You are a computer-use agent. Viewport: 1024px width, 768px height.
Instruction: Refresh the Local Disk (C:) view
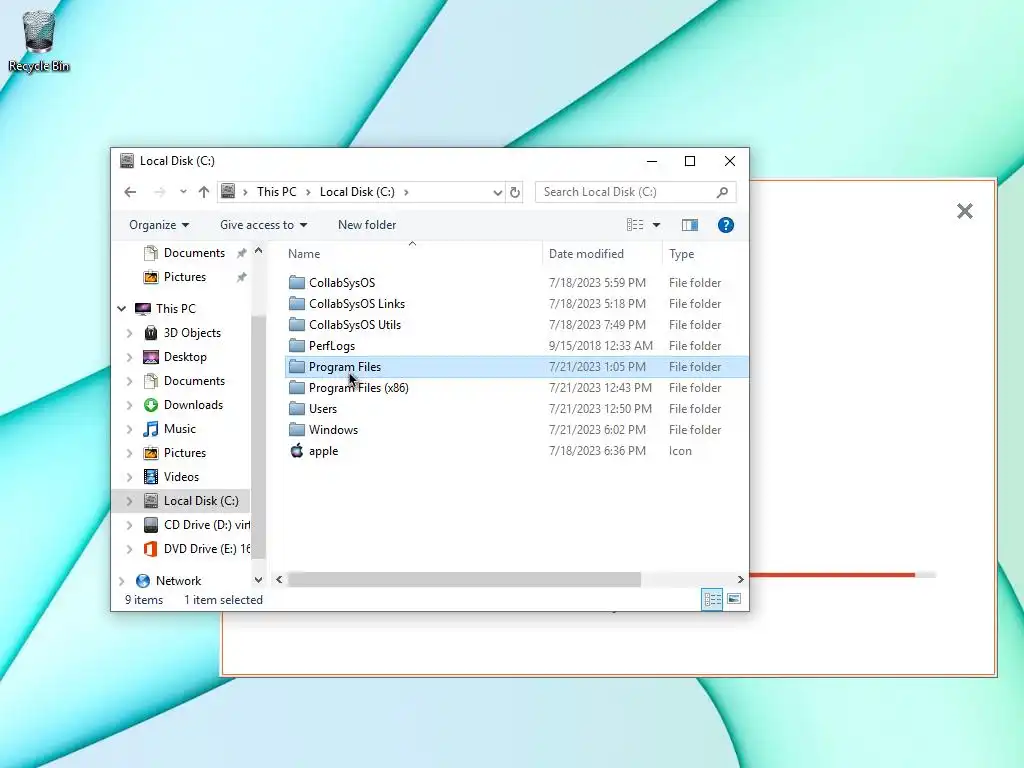click(x=515, y=192)
